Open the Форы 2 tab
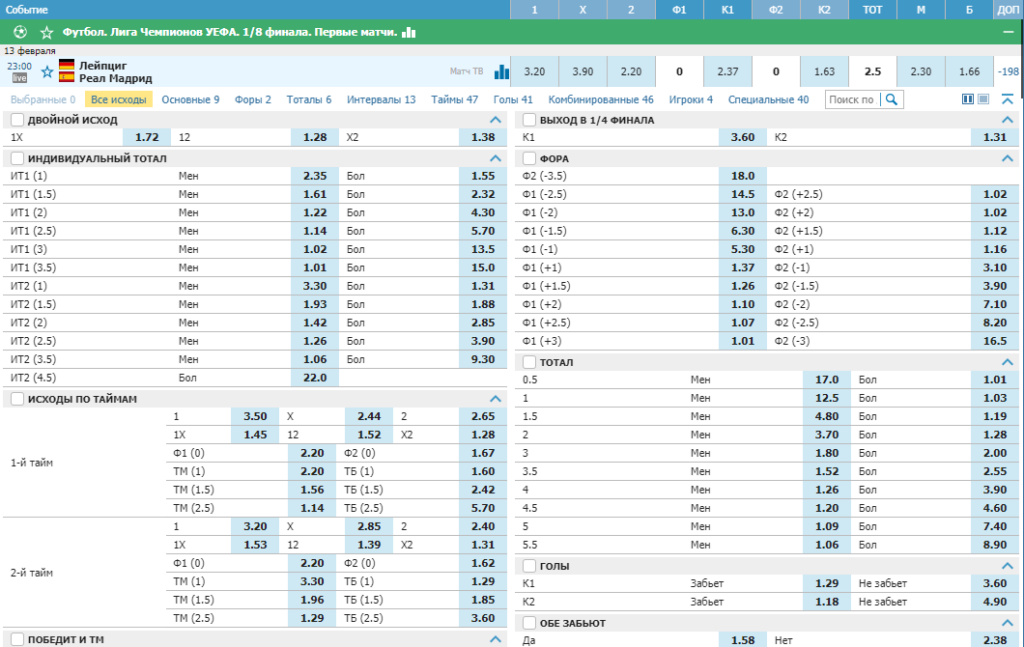1024x647 pixels. click(253, 99)
